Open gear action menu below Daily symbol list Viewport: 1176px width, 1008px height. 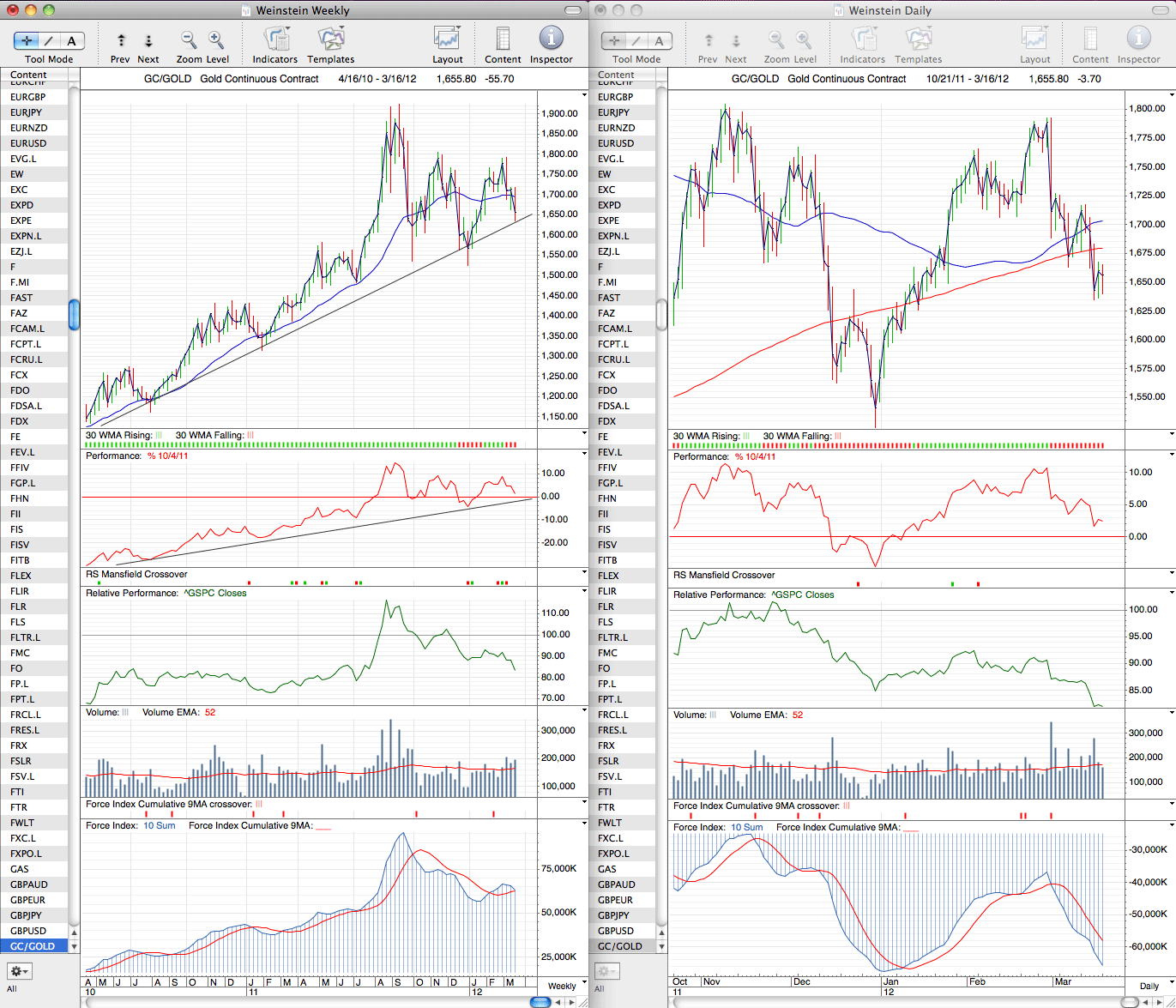click(x=606, y=971)
